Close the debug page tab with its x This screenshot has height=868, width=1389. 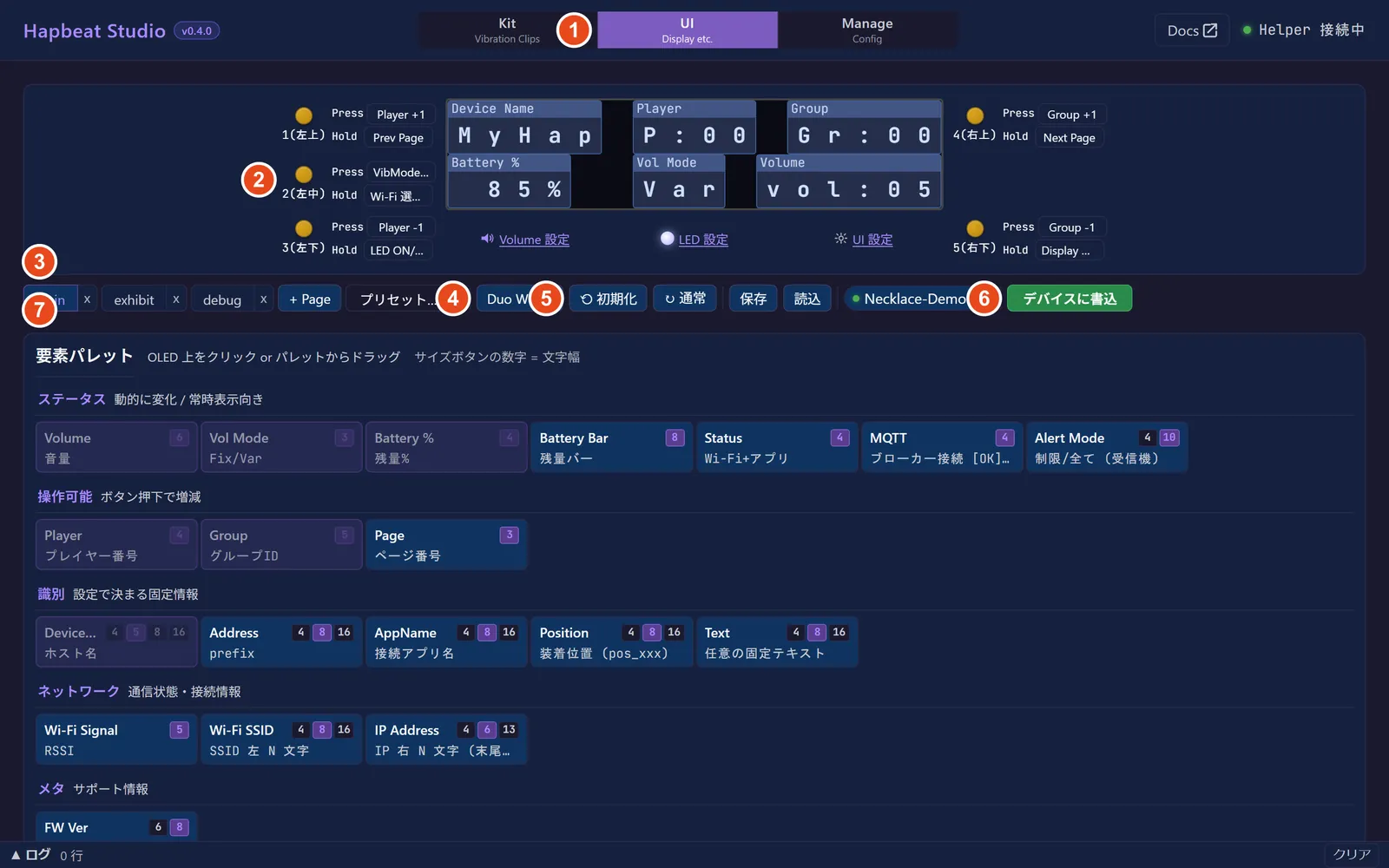264,299
